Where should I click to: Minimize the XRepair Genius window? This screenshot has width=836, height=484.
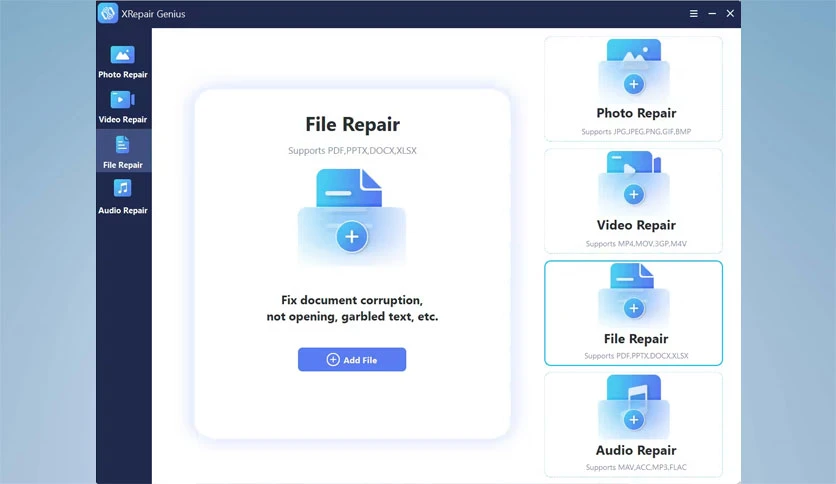[712, 14]
